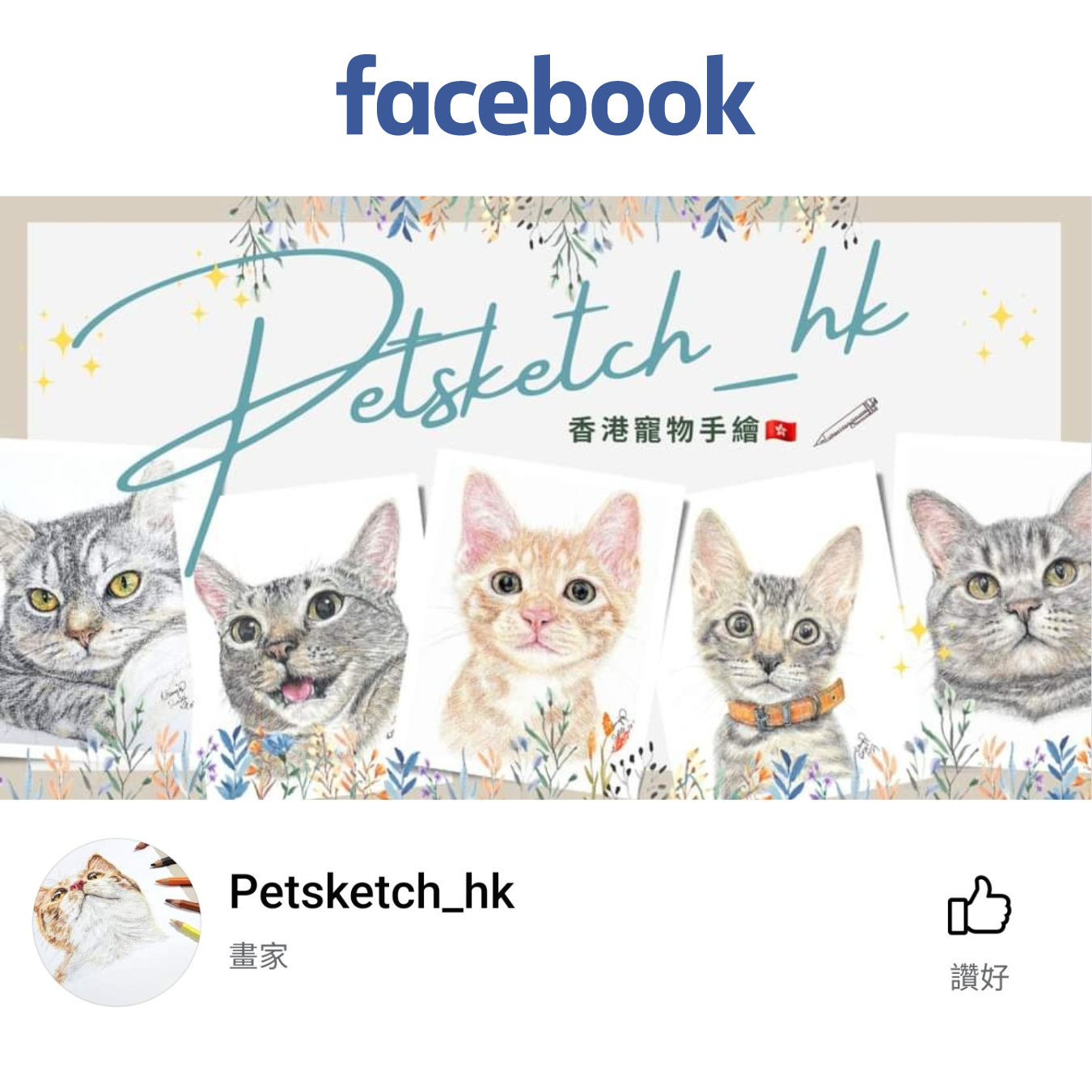This screenshot has height=1092, width=1092.
Task: Click the 畫家 category label
Action: coord(258,956)
